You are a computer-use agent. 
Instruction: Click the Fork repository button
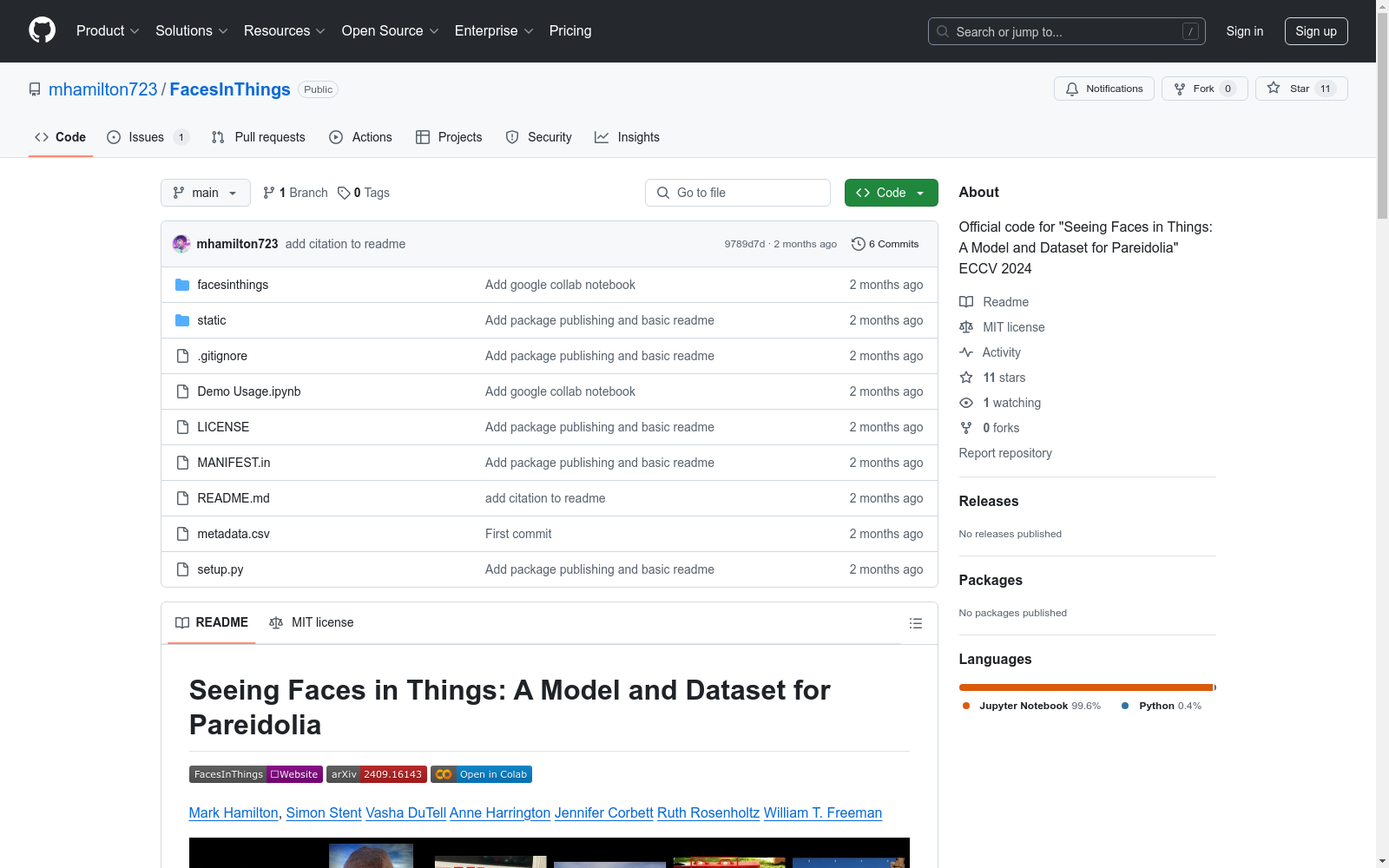point(1203,89)
